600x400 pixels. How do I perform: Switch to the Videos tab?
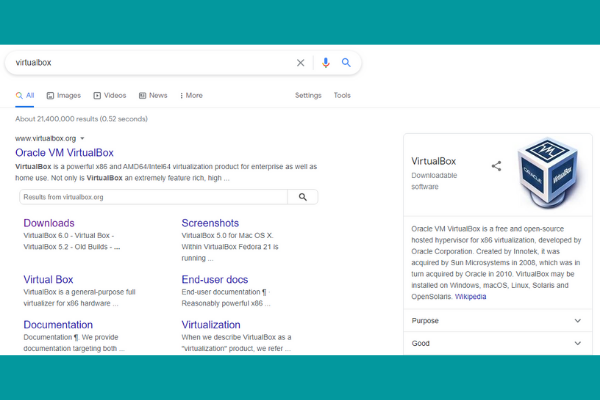110,95
